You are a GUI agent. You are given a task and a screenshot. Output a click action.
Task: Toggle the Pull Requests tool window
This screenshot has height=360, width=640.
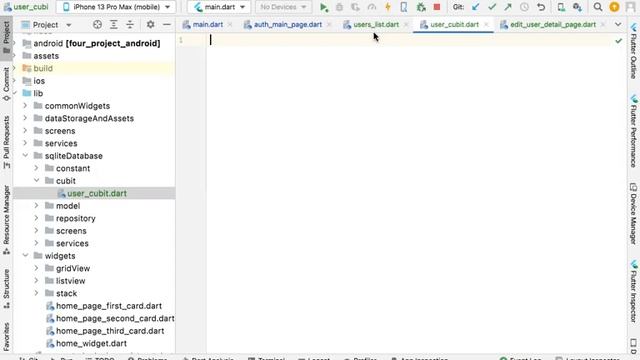pyautogui.click(x=6, y=142)
